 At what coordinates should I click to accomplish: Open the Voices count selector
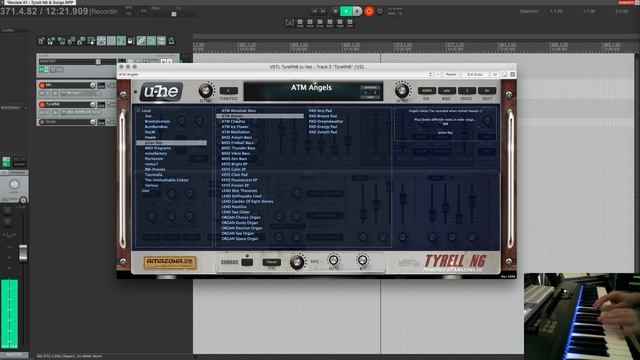[x=467, y=91]
